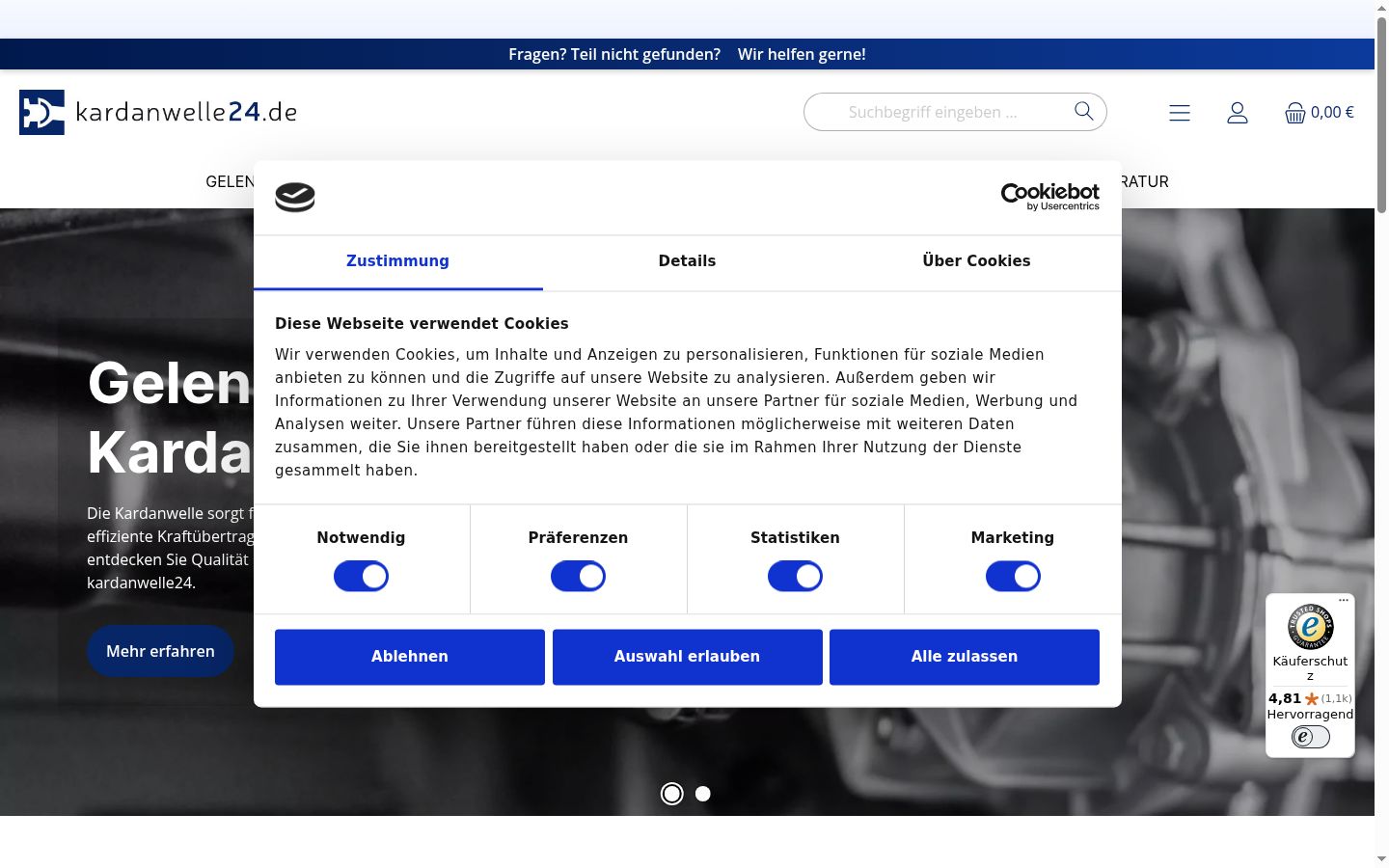Disable the Marketing cookie switch
This screenshot has height=868, width=1389.
(x=1013, y=577)
